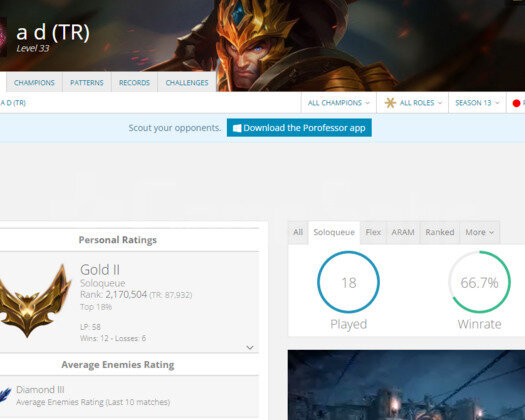Click the map thumbnail image below stats
Screen dimensions: 525x420
(406, 385)
